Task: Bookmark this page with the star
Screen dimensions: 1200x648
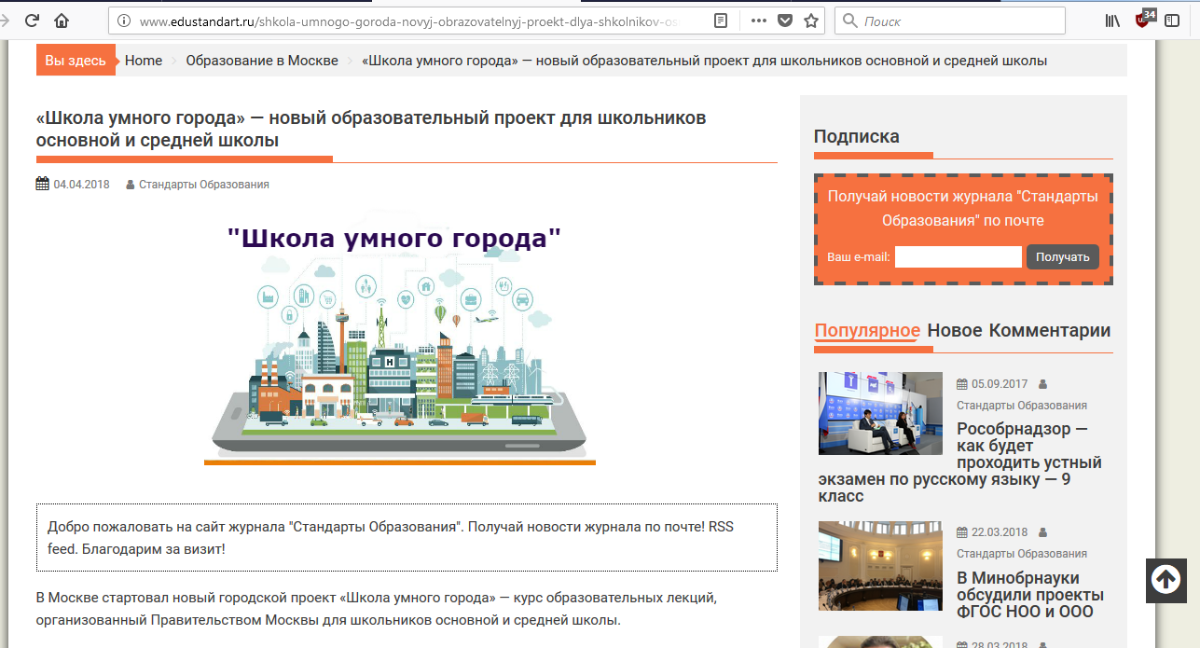Action: [811, 20]
